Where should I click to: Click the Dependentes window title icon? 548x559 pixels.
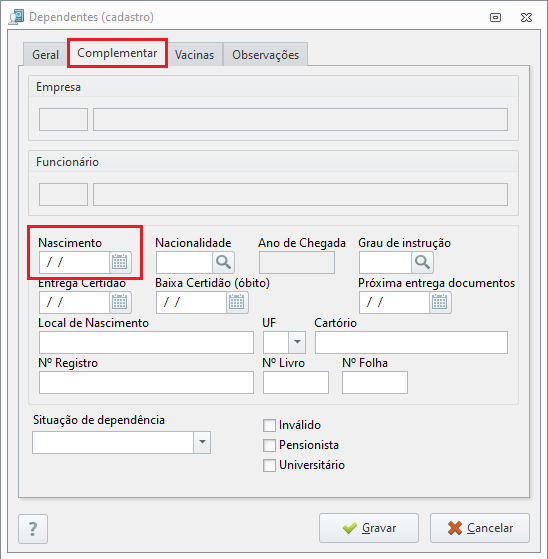point(16,17)
